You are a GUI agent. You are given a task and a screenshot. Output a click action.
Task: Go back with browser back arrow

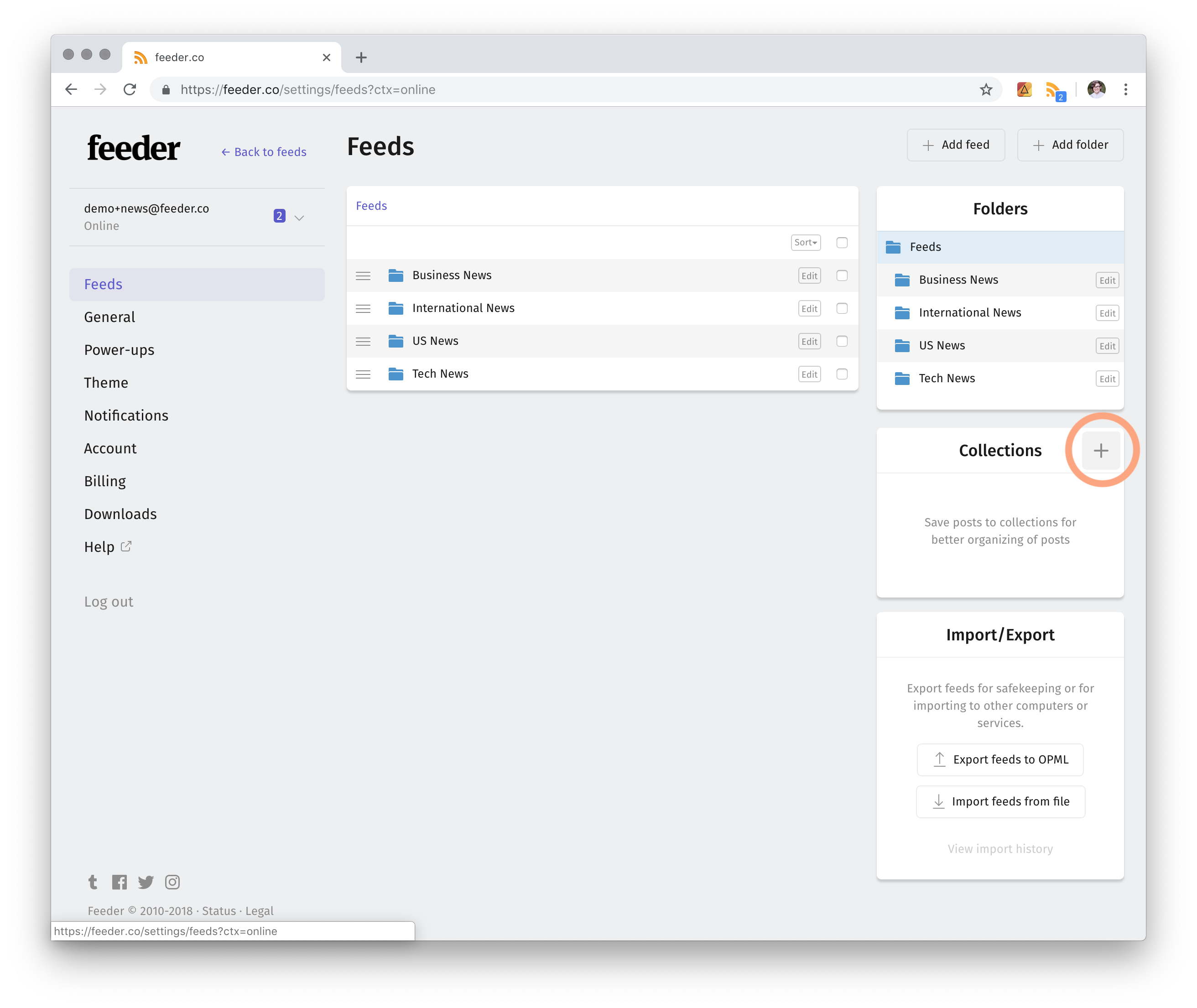click(71, 89)
